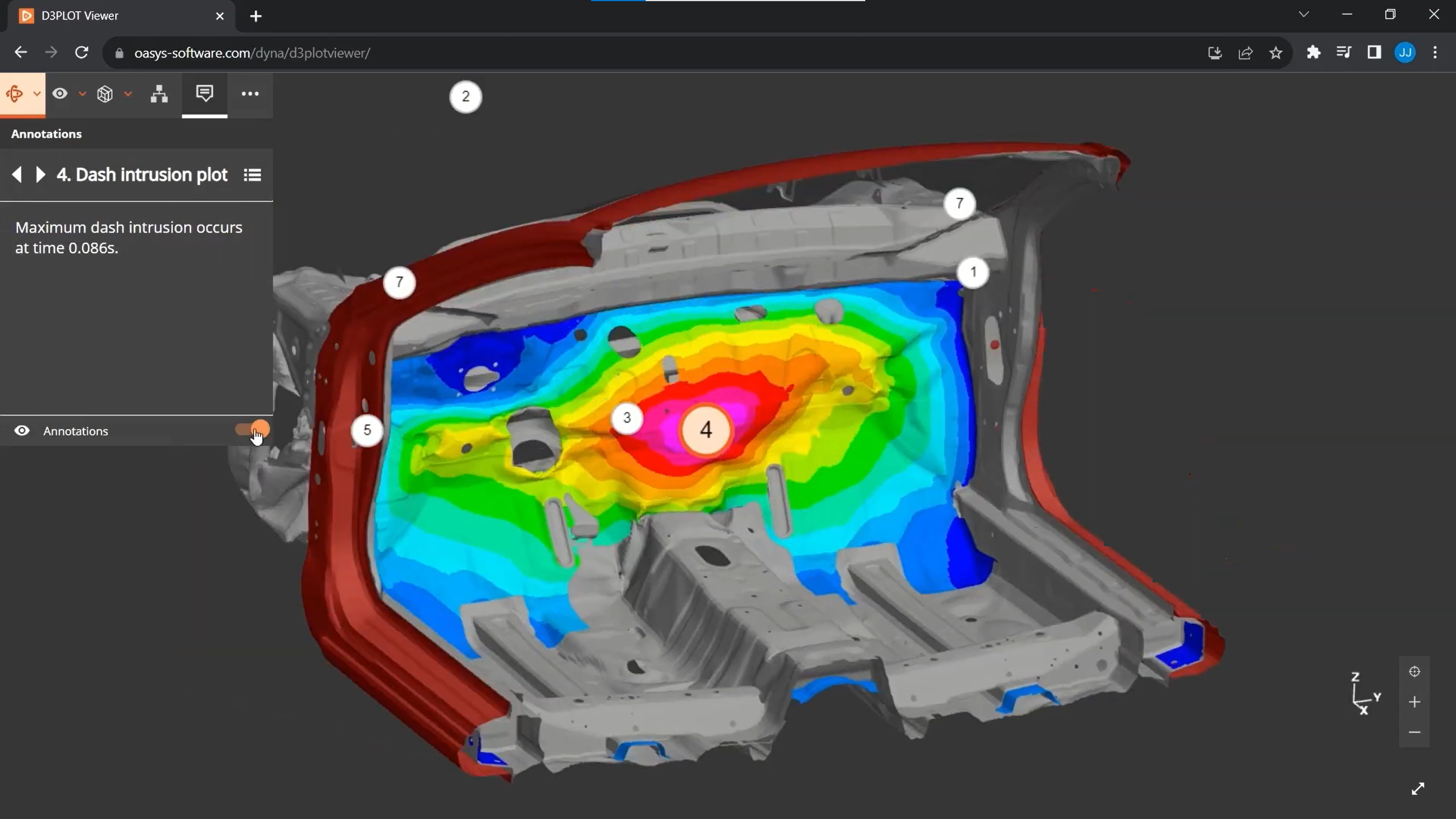1456x819 pixels.
Task: Expand the rotate tool dropdown chevron
Action: 37,94
